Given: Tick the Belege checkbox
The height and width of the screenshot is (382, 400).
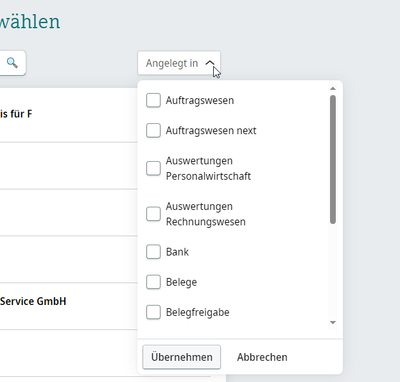Looking at the screenshot, I should (x=153, y=282).
